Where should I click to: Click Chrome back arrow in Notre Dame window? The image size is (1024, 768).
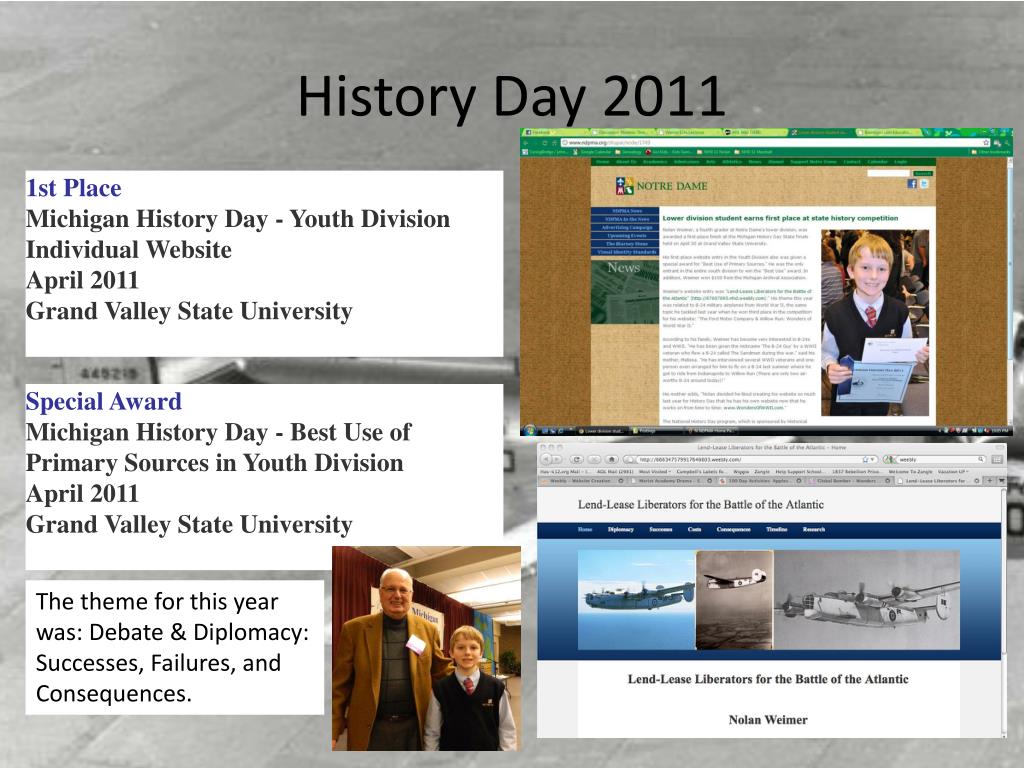(526, 142)
